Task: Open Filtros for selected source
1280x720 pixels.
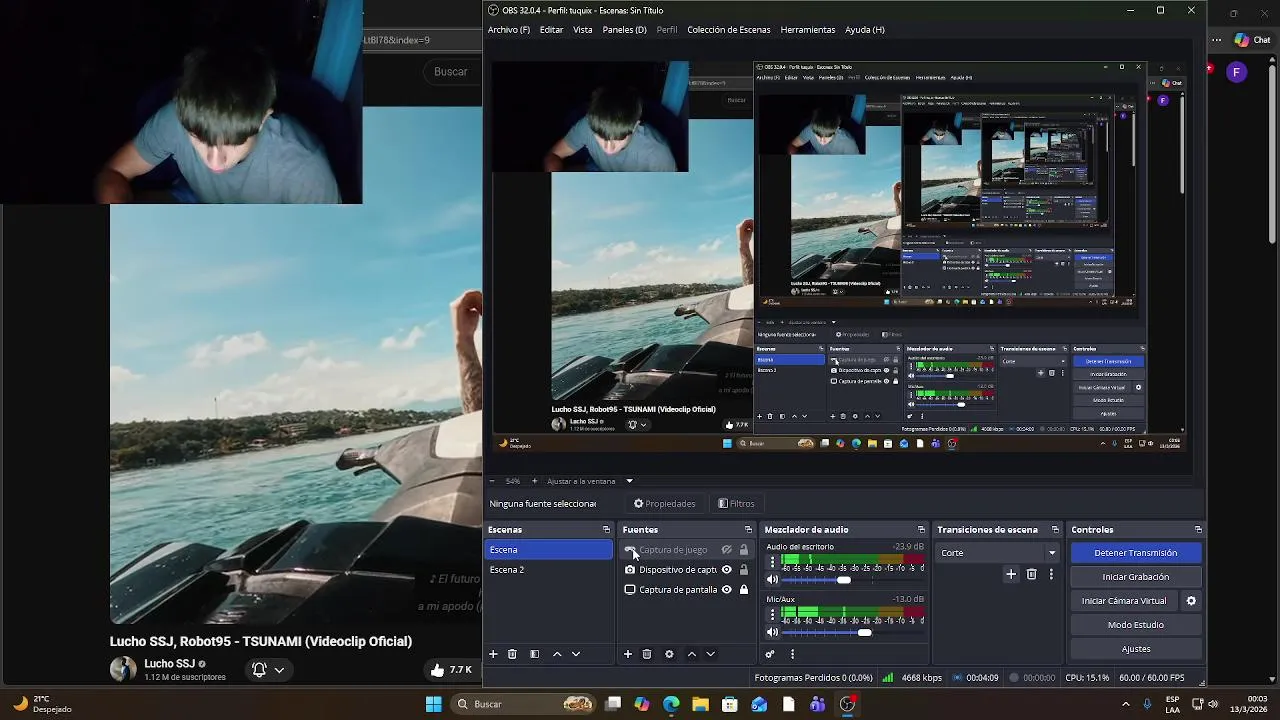Action: click(736, 504)
